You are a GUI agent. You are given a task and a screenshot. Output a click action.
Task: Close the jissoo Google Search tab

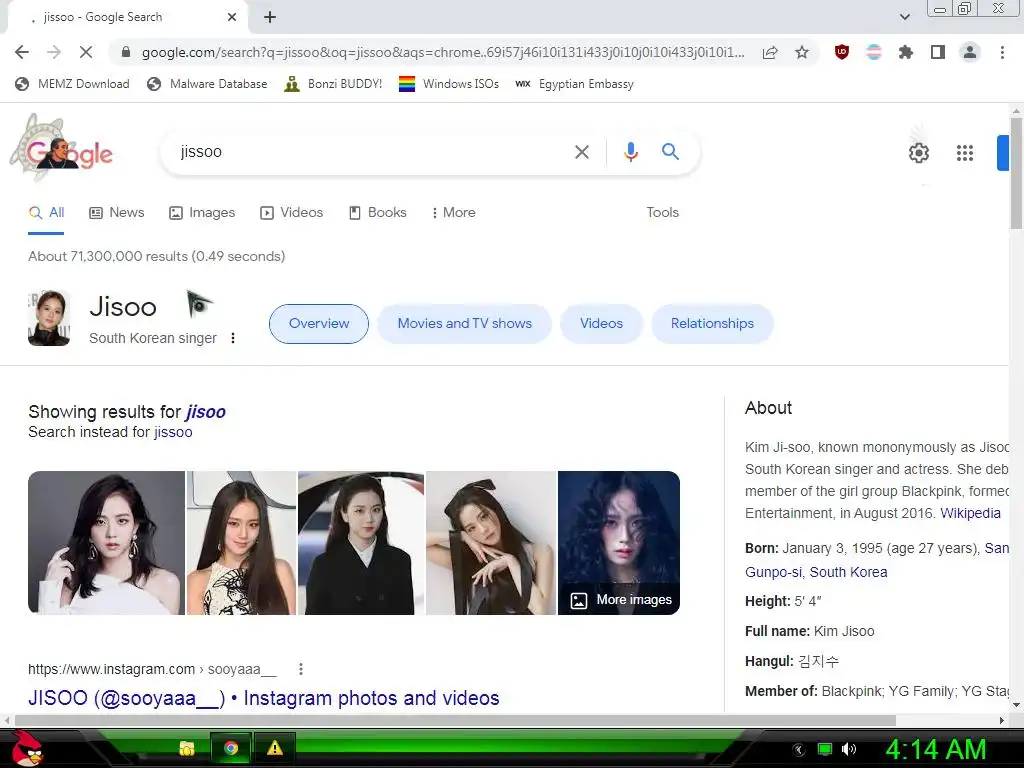pyautogui.click(x=232, y=17)
